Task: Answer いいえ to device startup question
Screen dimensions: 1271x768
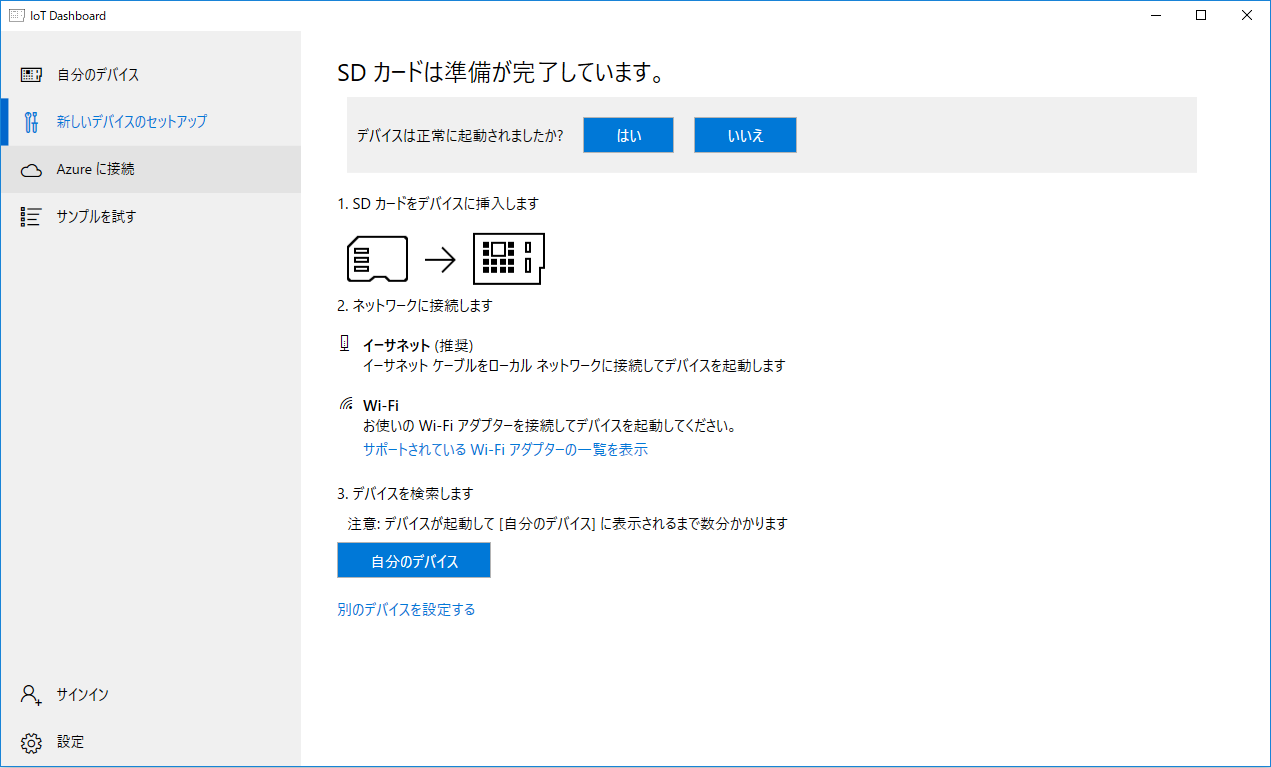Action: tap(745, 136)
